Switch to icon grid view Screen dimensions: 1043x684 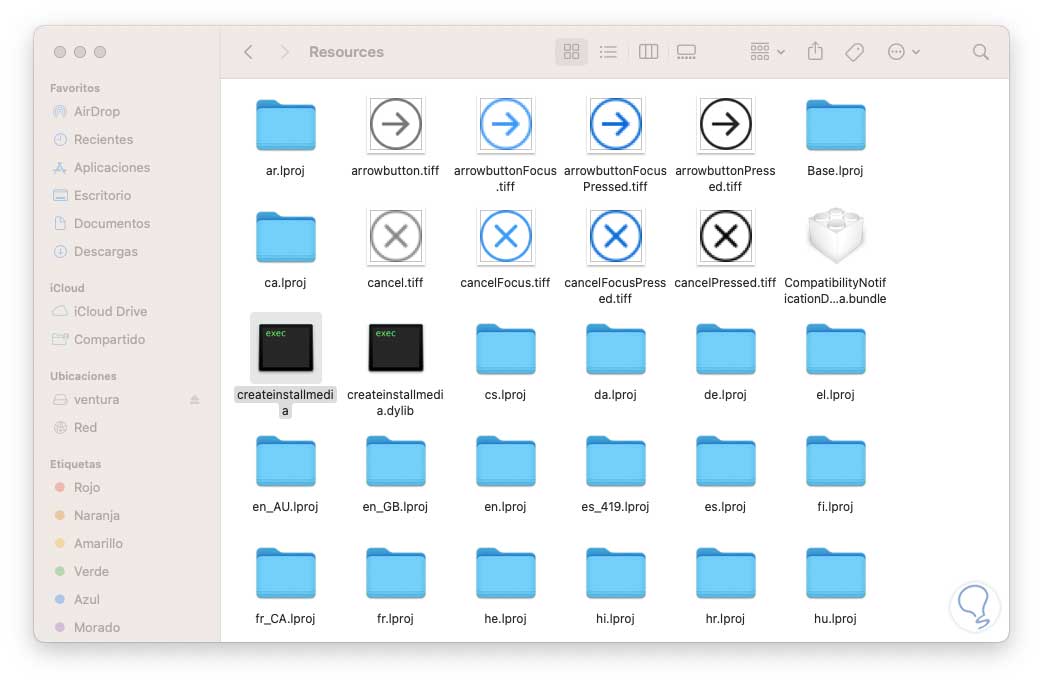[571, 52]
